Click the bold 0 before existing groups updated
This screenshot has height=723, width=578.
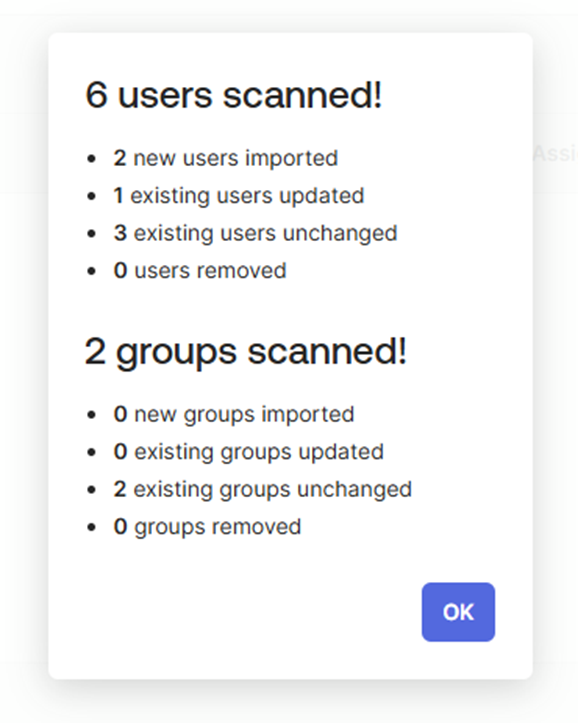[x=120, y=451]
